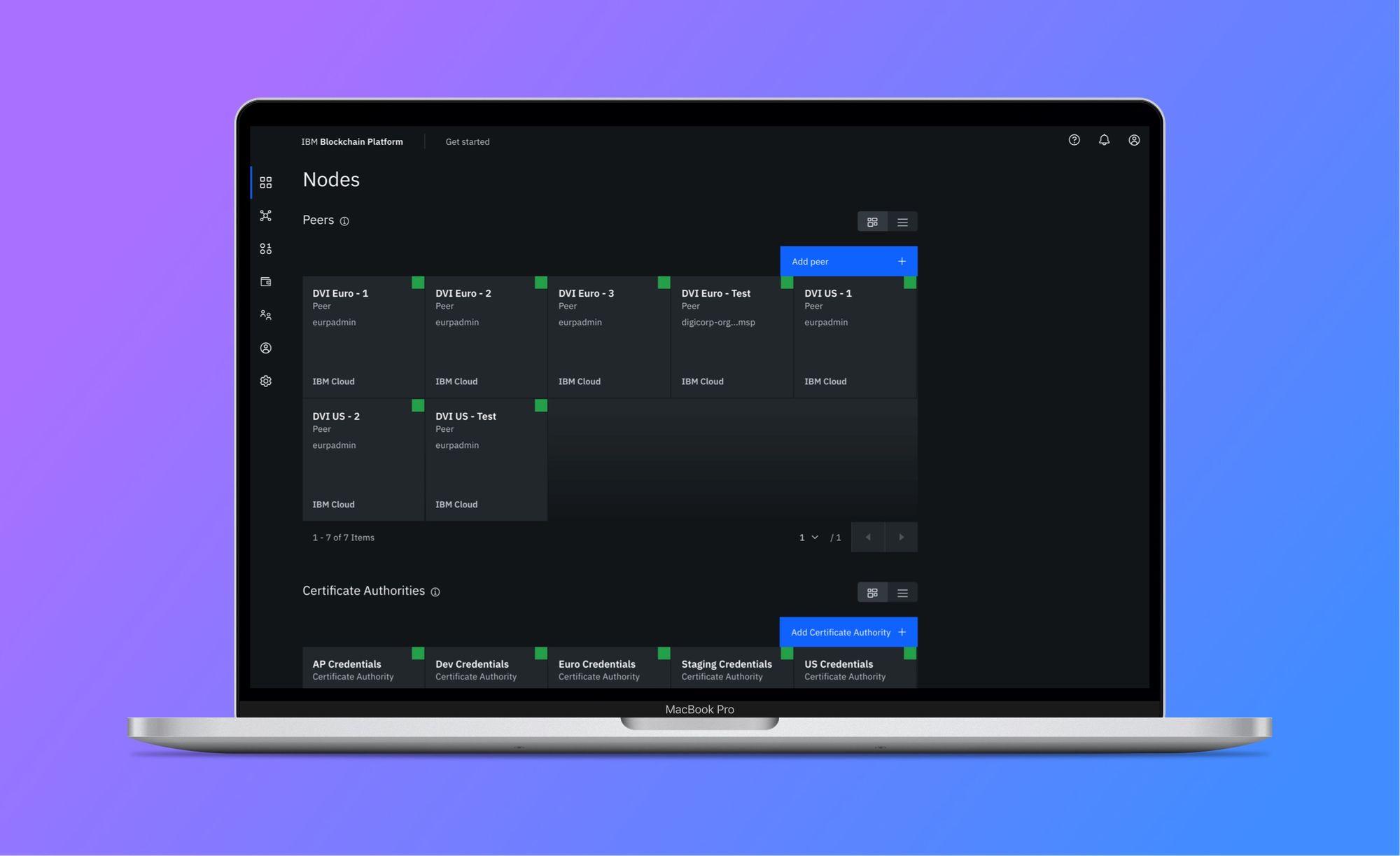Toggle list view for Certificate Authorities

click(x=902, y=591)
